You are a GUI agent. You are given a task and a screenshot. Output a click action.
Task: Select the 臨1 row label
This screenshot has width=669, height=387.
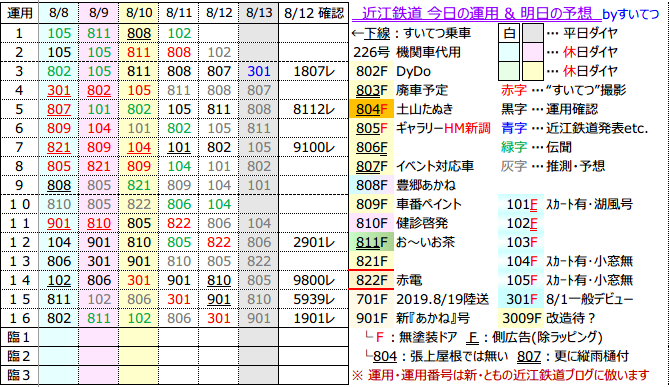click(x=20, y=337)
